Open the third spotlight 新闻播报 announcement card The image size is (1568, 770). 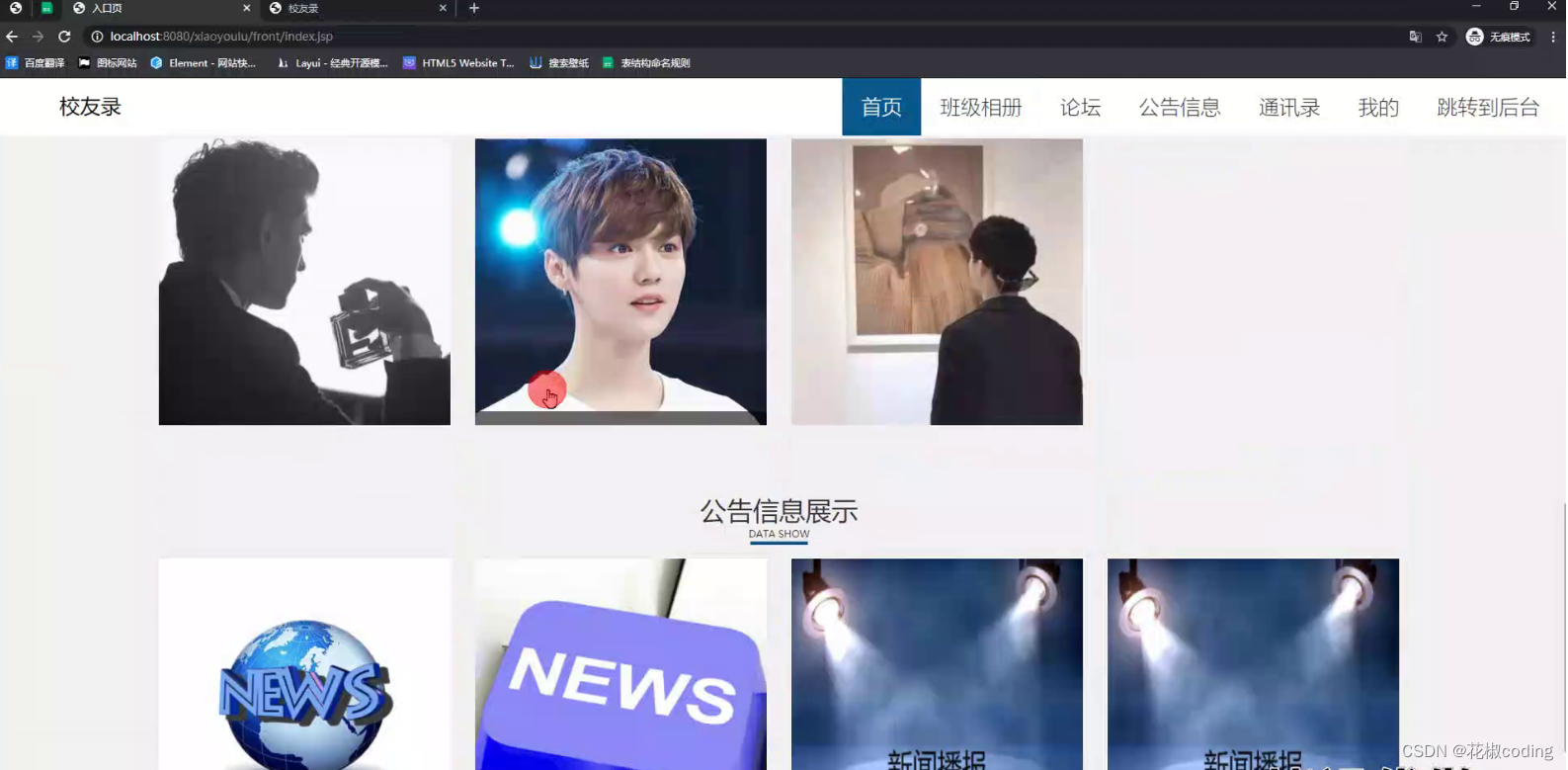coord(937,664)
